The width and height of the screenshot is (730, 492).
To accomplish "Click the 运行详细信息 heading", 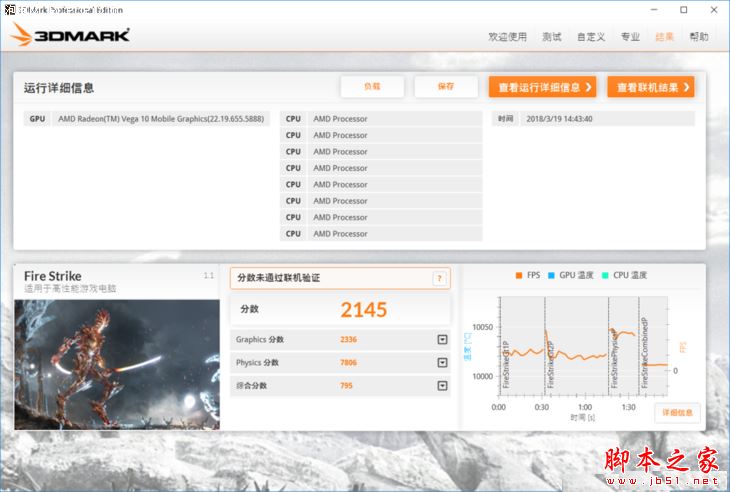I will coord(59,88).
